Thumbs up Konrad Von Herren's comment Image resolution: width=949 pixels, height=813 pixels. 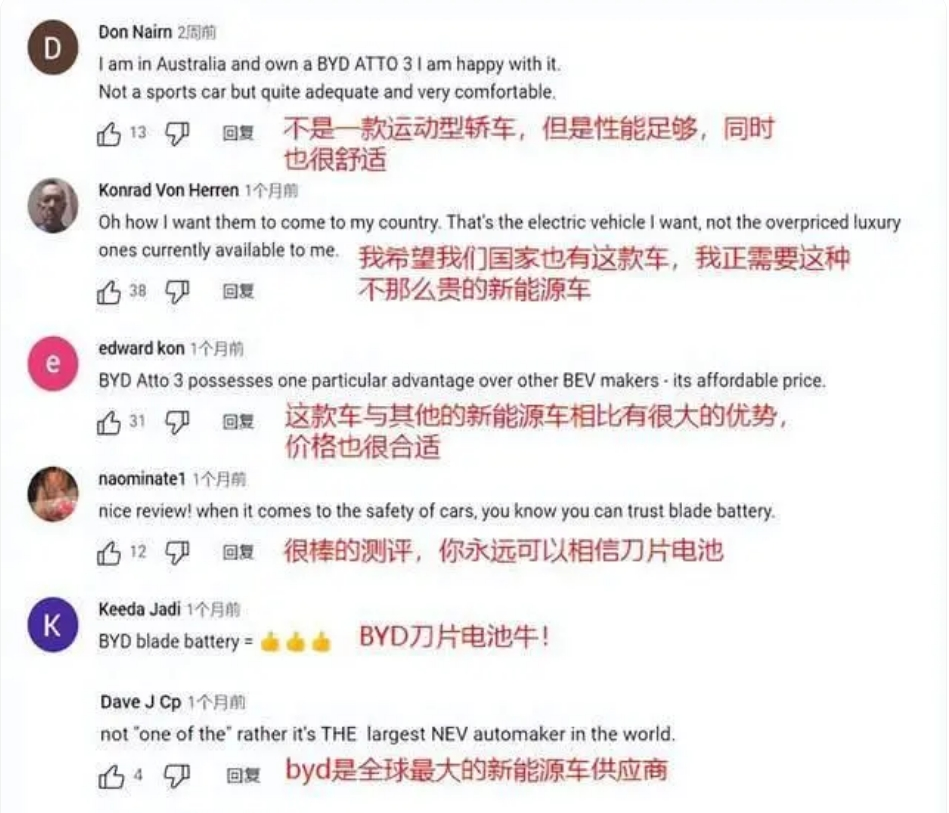(x=109, y=292)
